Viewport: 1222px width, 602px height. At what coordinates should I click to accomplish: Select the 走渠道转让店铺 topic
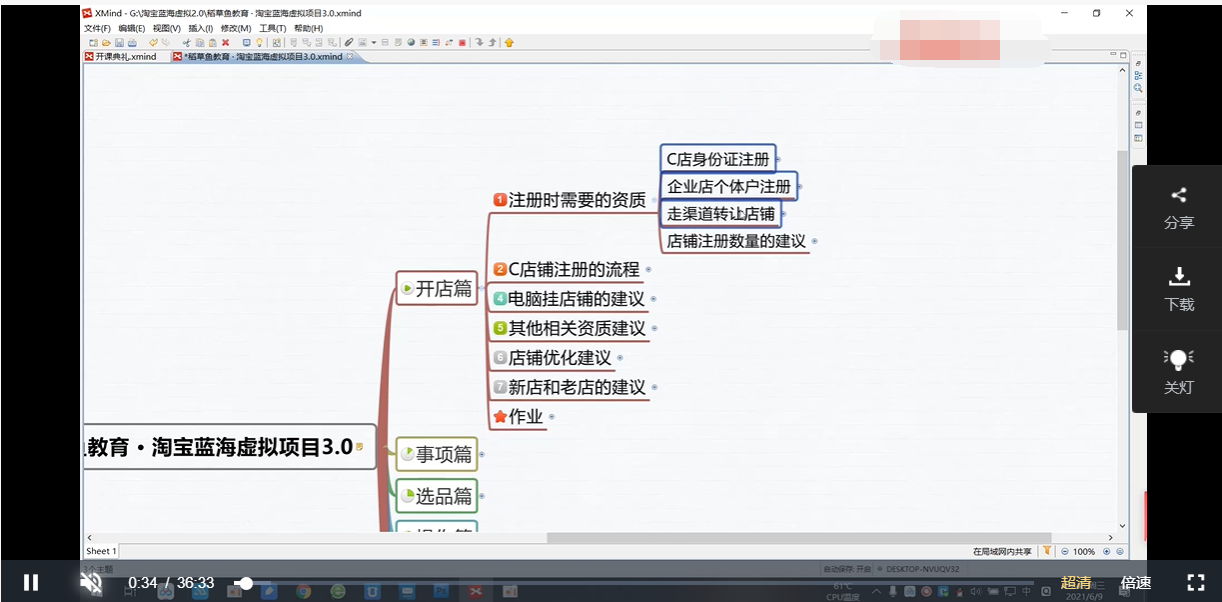click(x=720, y=213)
